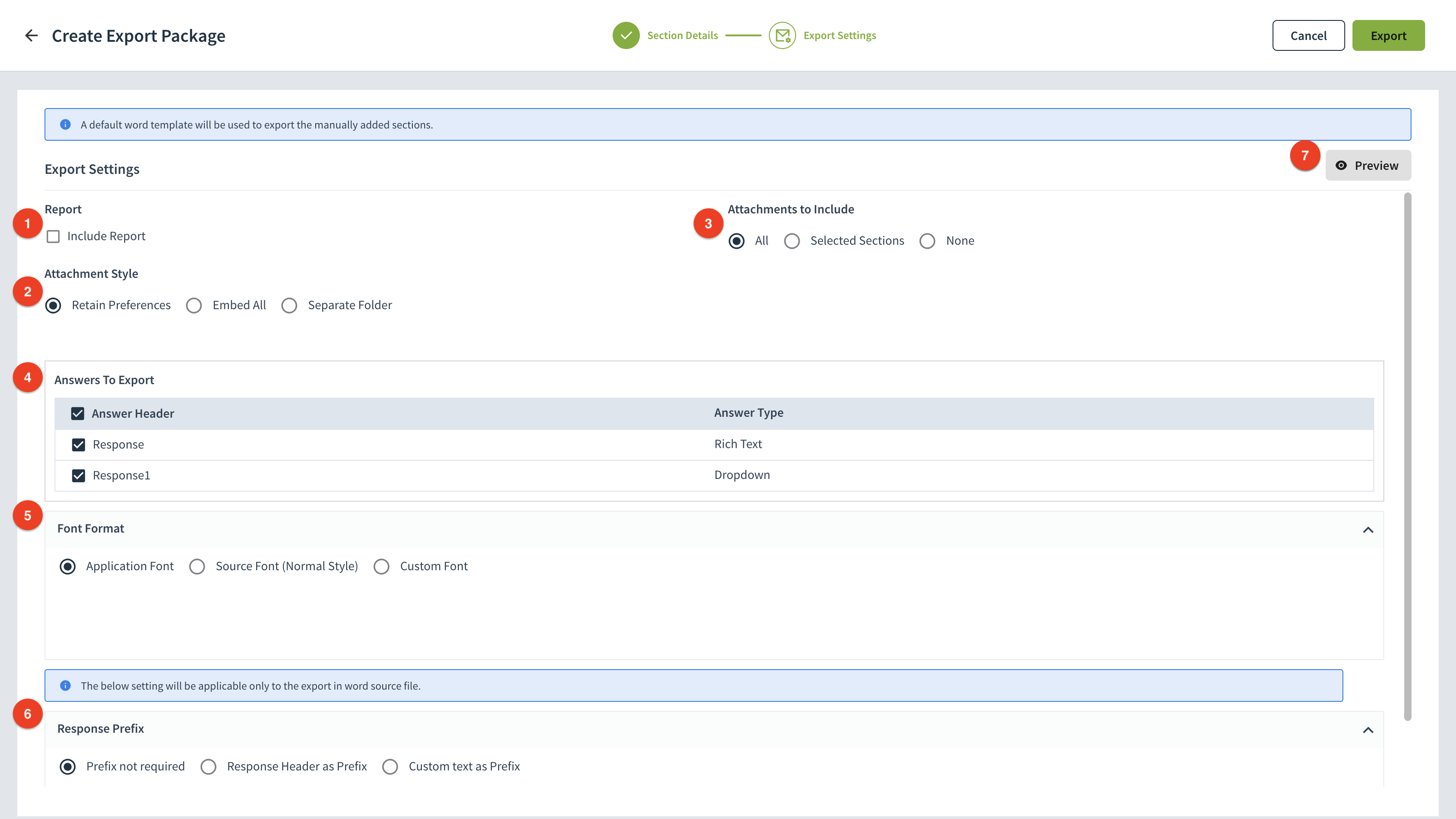Uncheck the Response1 answer checkbox
Image resolution: width=1456 pixels, height=819 pixels.
pos(79,476)
